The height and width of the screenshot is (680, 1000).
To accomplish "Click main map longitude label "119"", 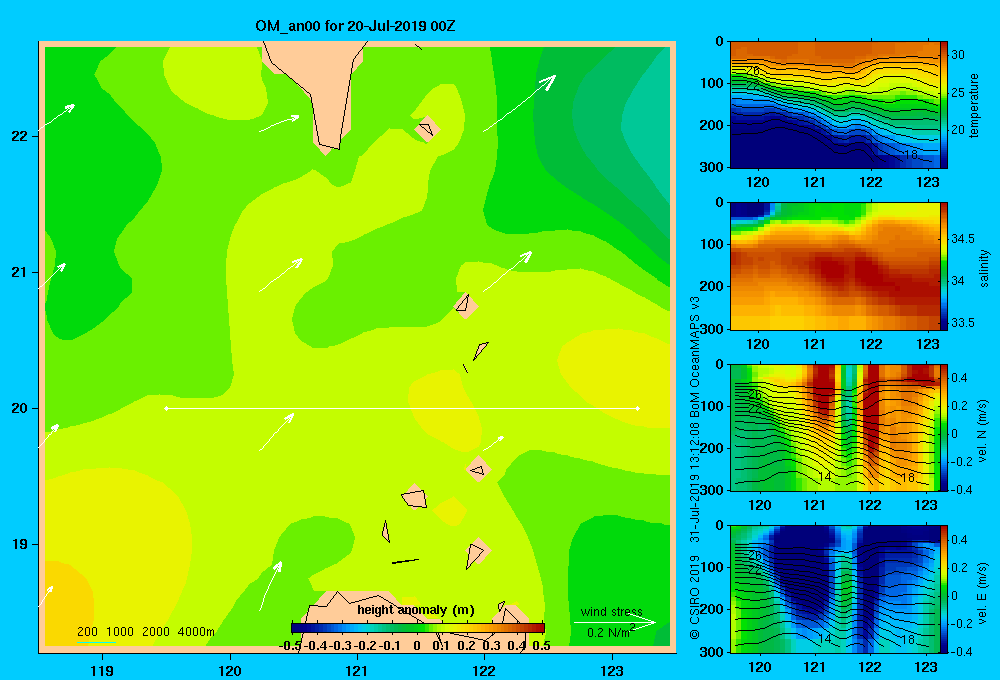I will coord(102,670).
